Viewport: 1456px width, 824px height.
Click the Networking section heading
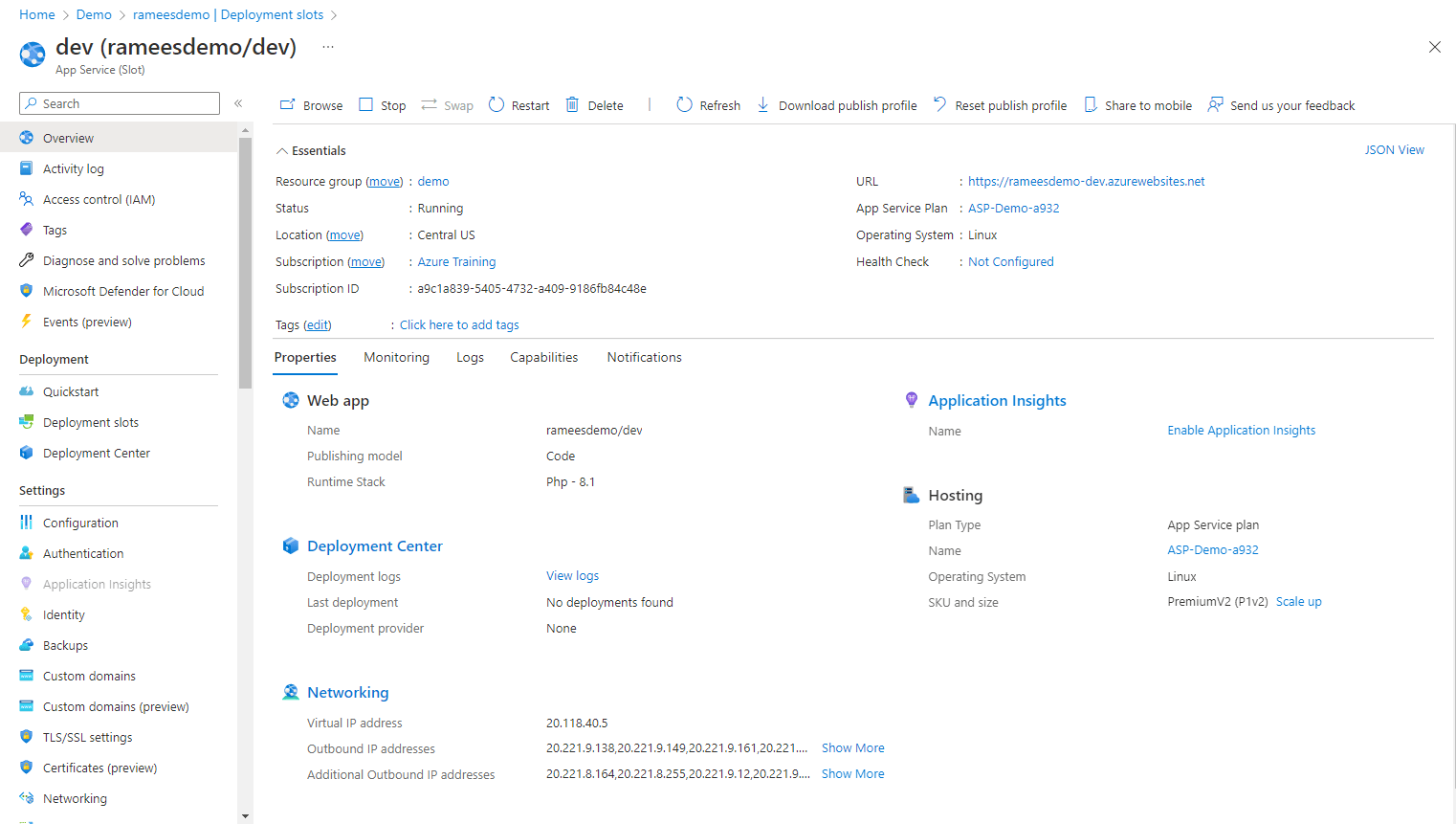pos(348,692)
